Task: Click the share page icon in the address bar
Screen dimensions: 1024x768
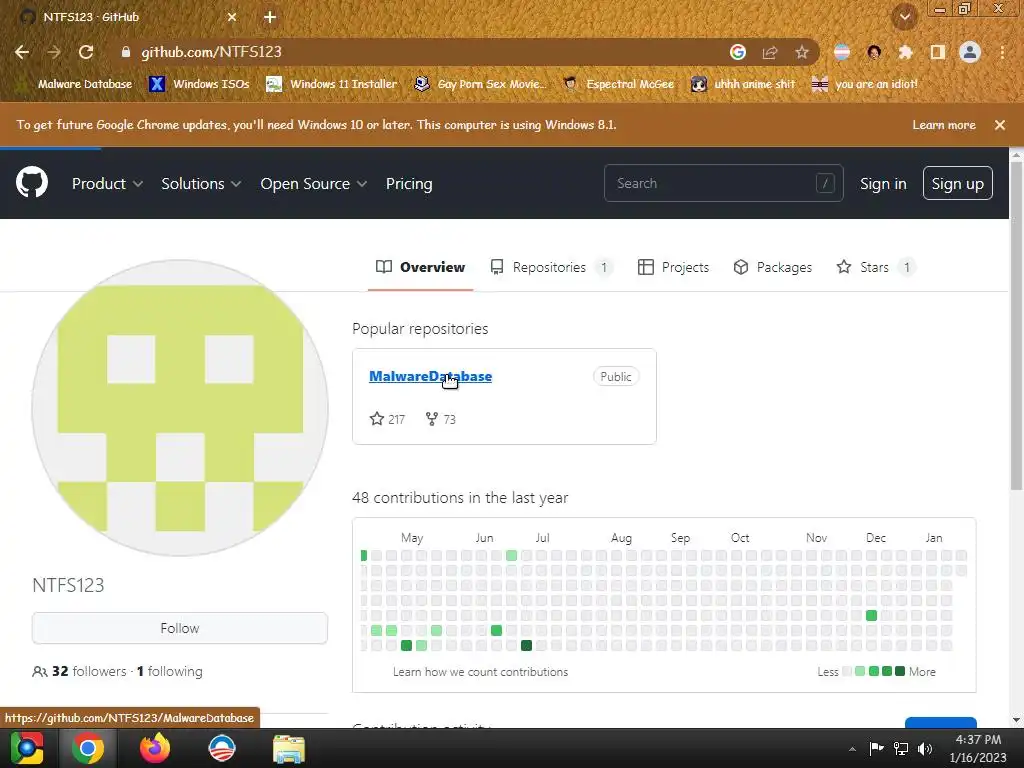Action: pyautogui.click(x=770, y=52)
